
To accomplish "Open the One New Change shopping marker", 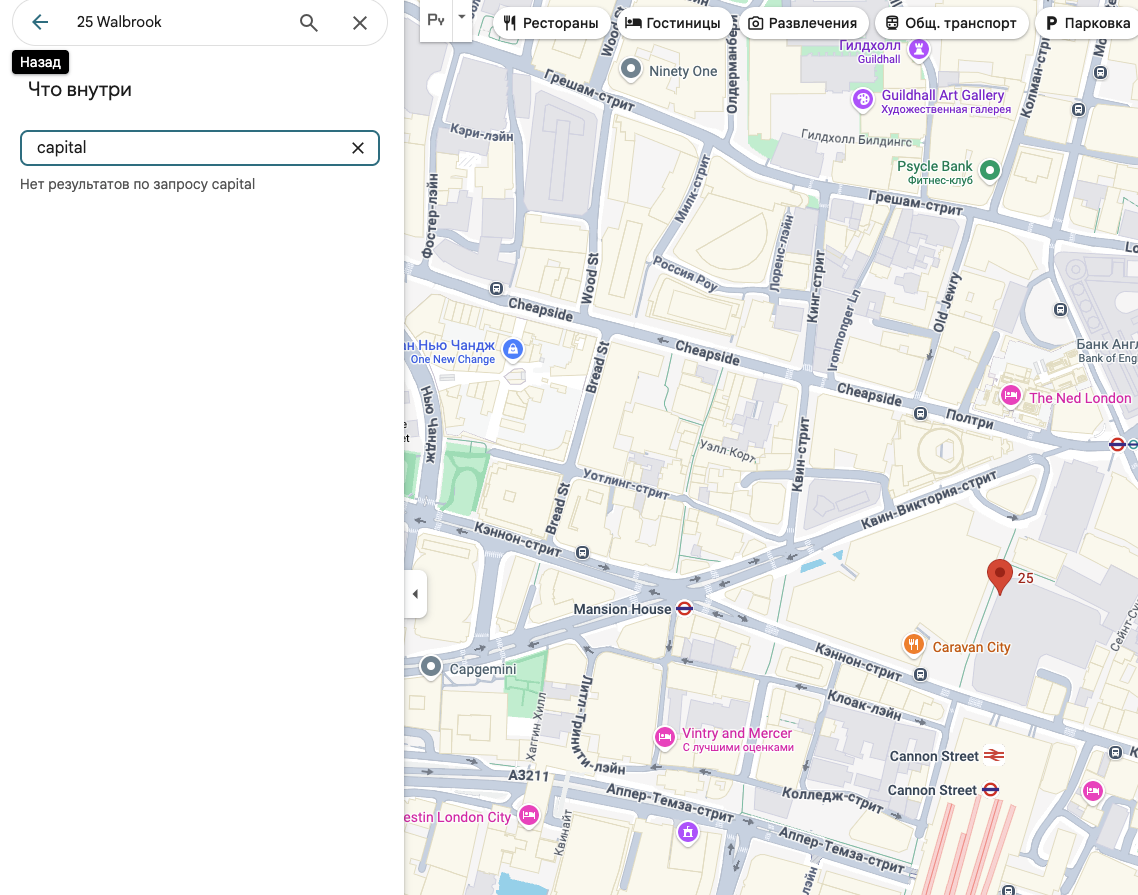I will pyautogui.click(x=513, y=349).
